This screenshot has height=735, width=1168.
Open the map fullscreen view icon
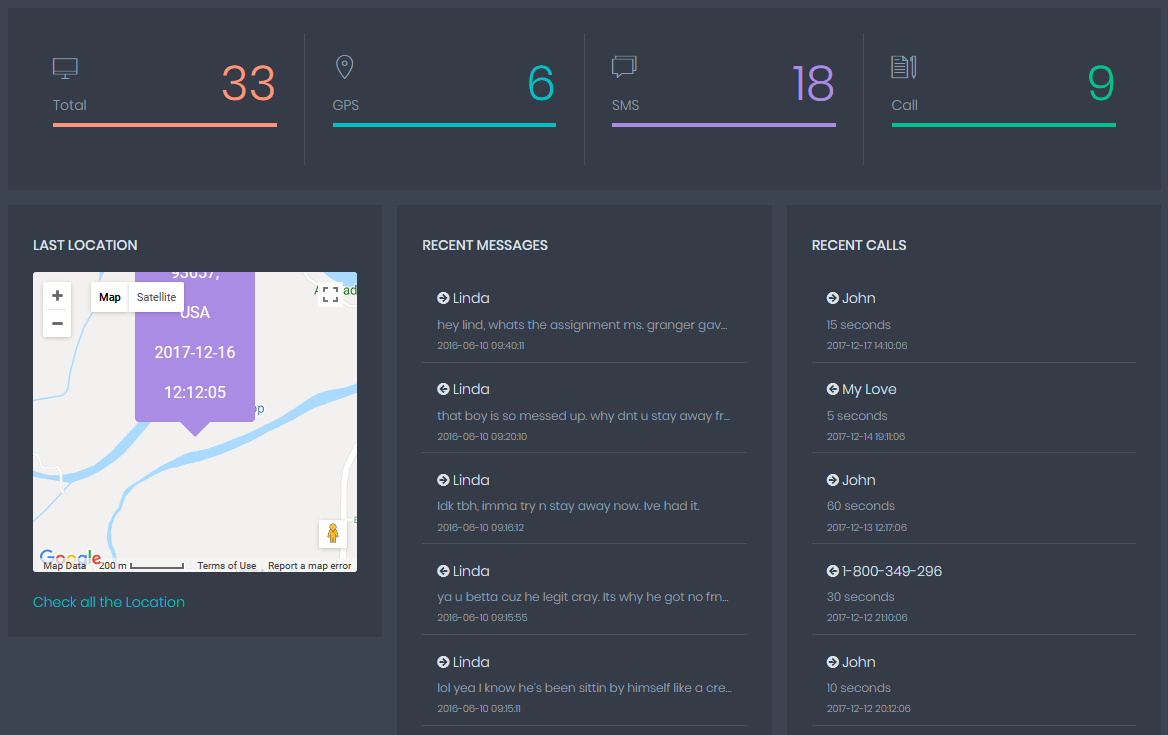330,294
